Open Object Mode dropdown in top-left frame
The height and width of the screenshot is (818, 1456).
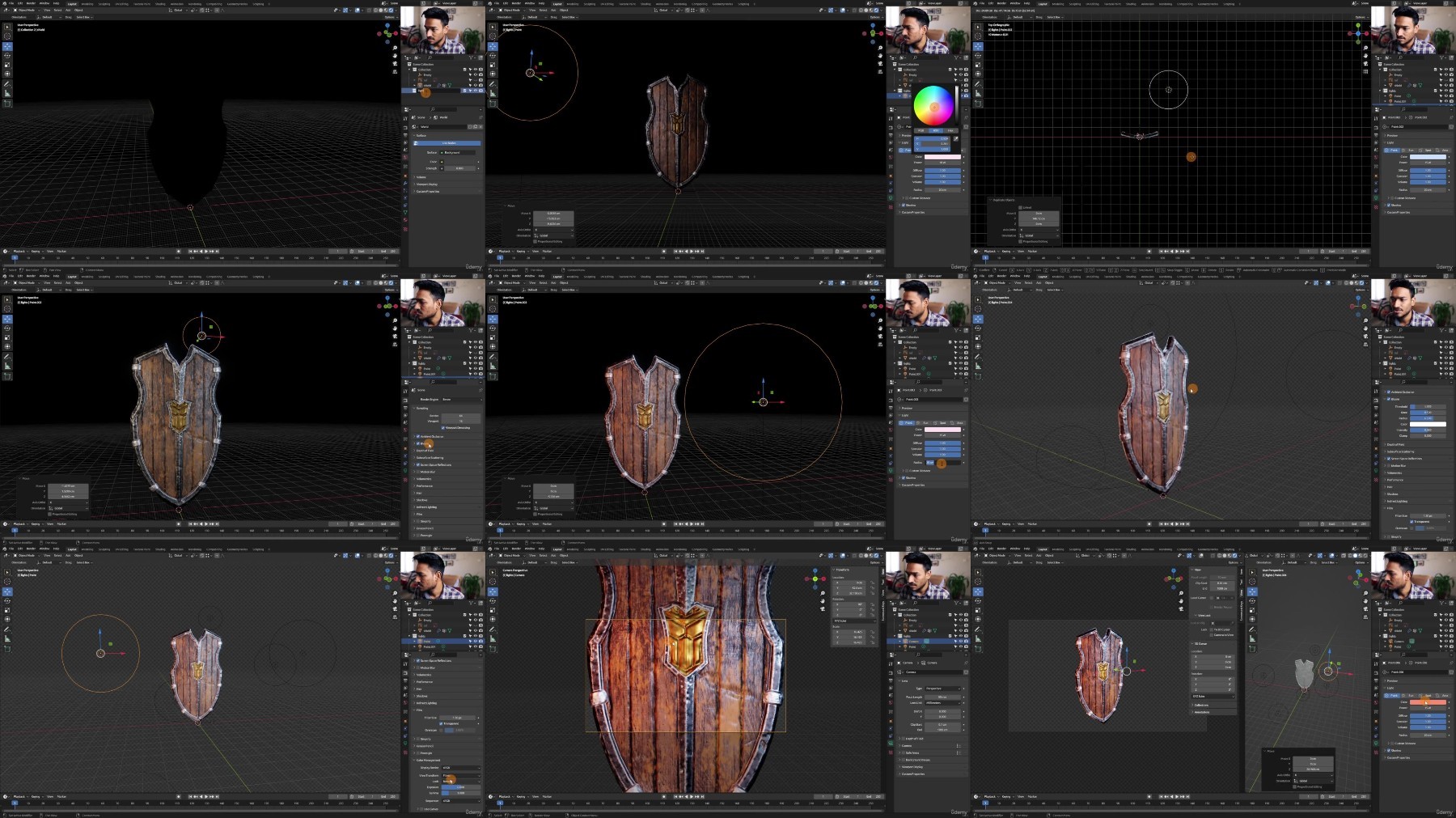click(x=26, y=11)
